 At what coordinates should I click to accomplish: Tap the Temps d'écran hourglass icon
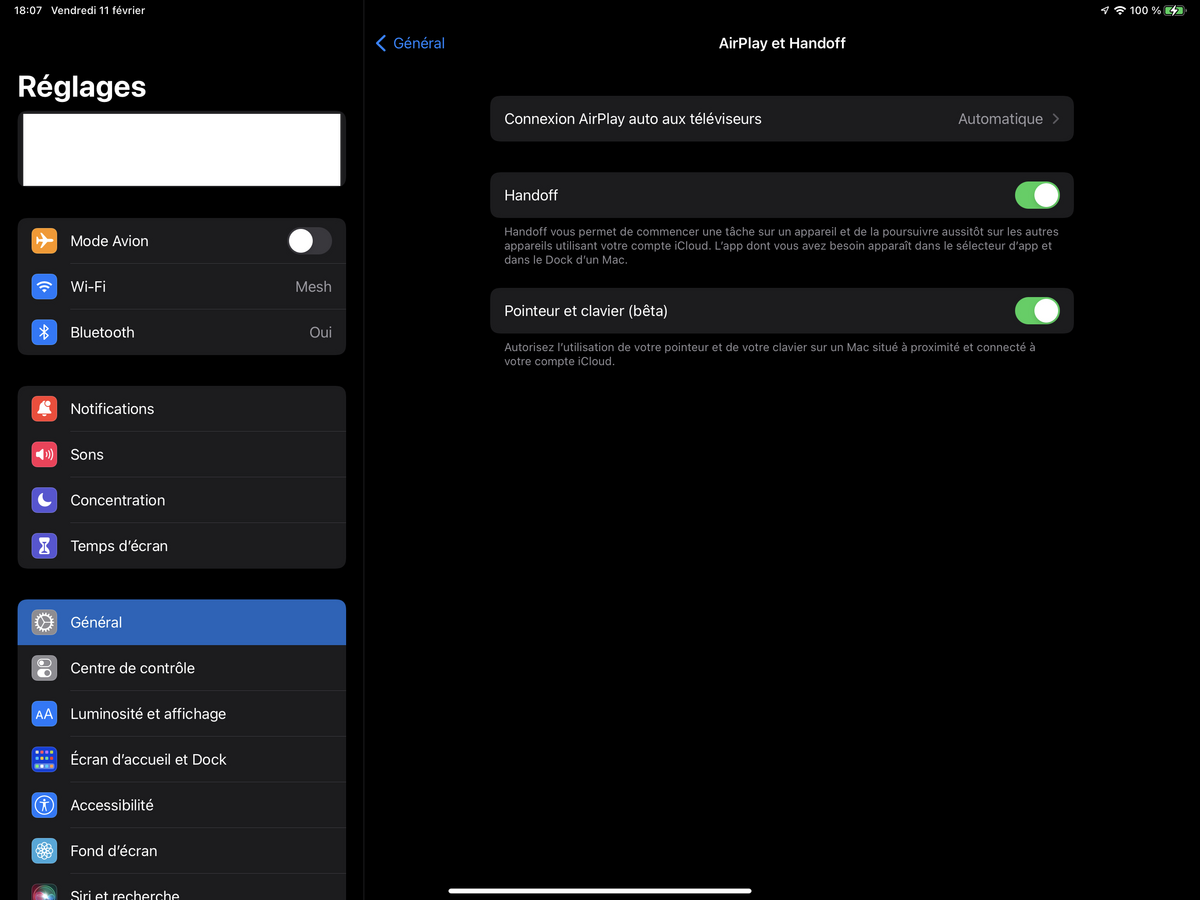point(44,546)
